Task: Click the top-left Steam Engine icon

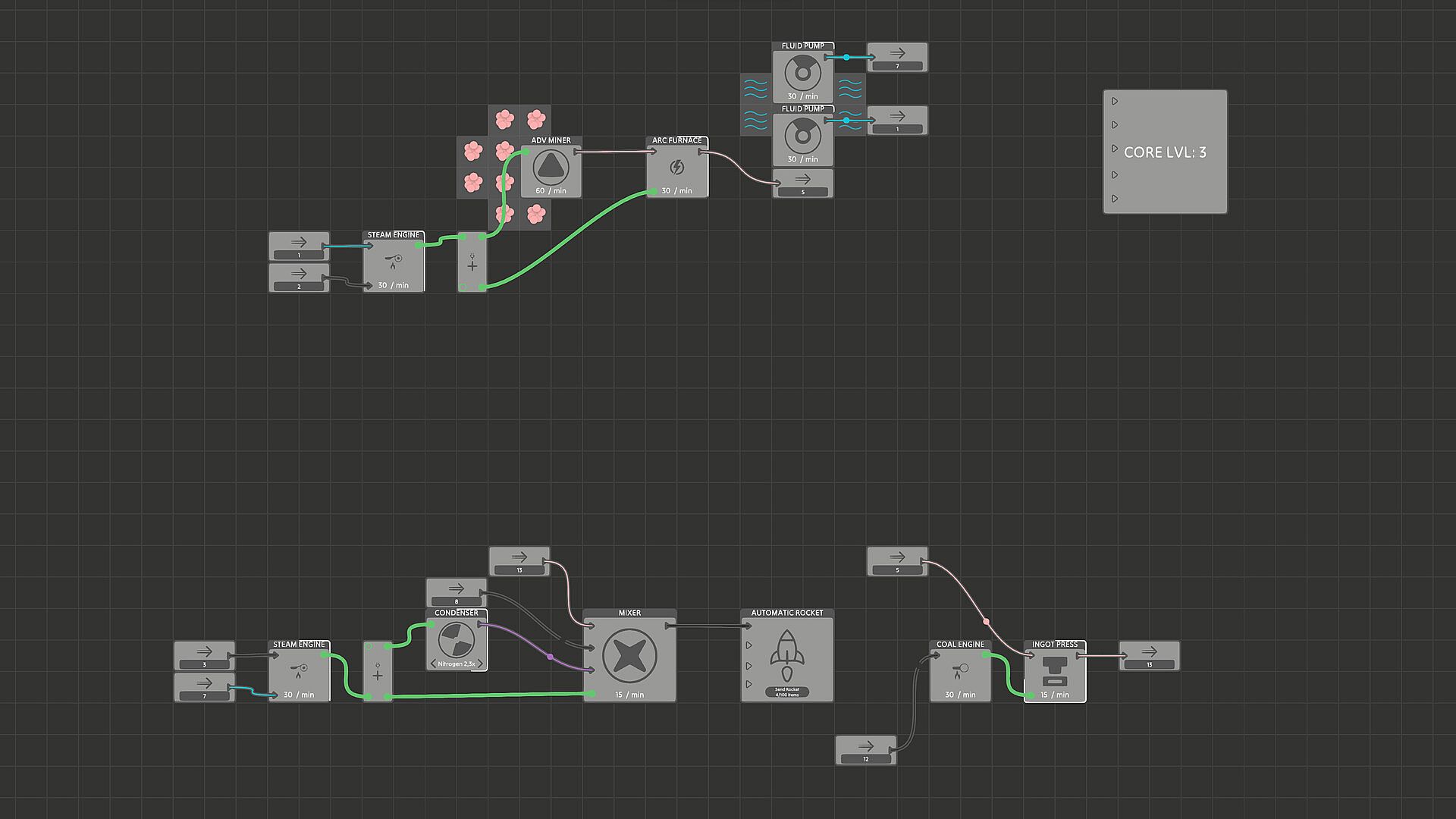Action: pyautogui.click(x=394, y=262)
